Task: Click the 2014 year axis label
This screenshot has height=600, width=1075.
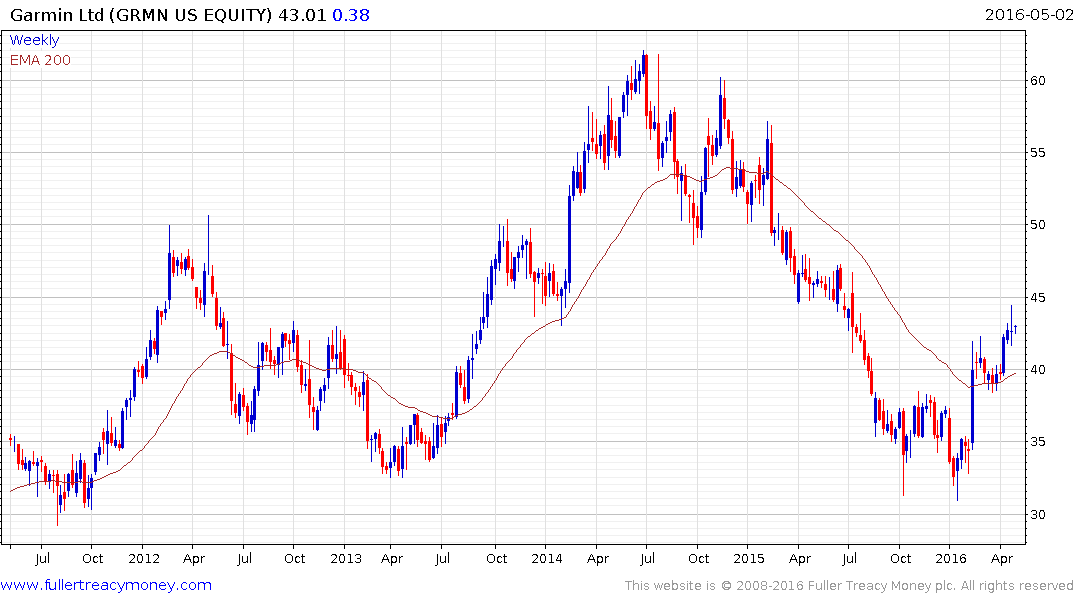Action: [x=546, y=558]
